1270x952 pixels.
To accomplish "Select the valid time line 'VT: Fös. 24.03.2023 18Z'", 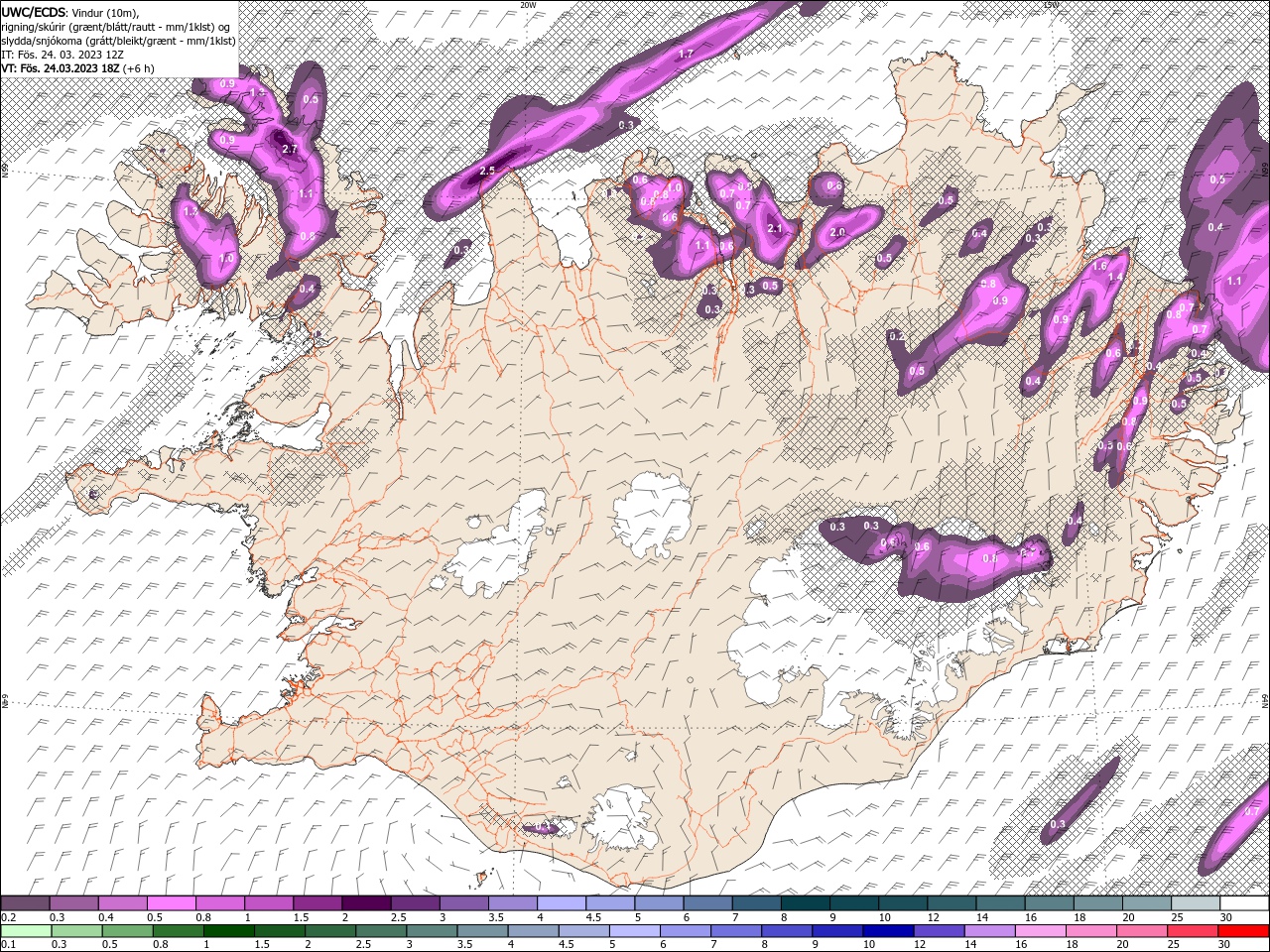I will click(x=61, y=68).
